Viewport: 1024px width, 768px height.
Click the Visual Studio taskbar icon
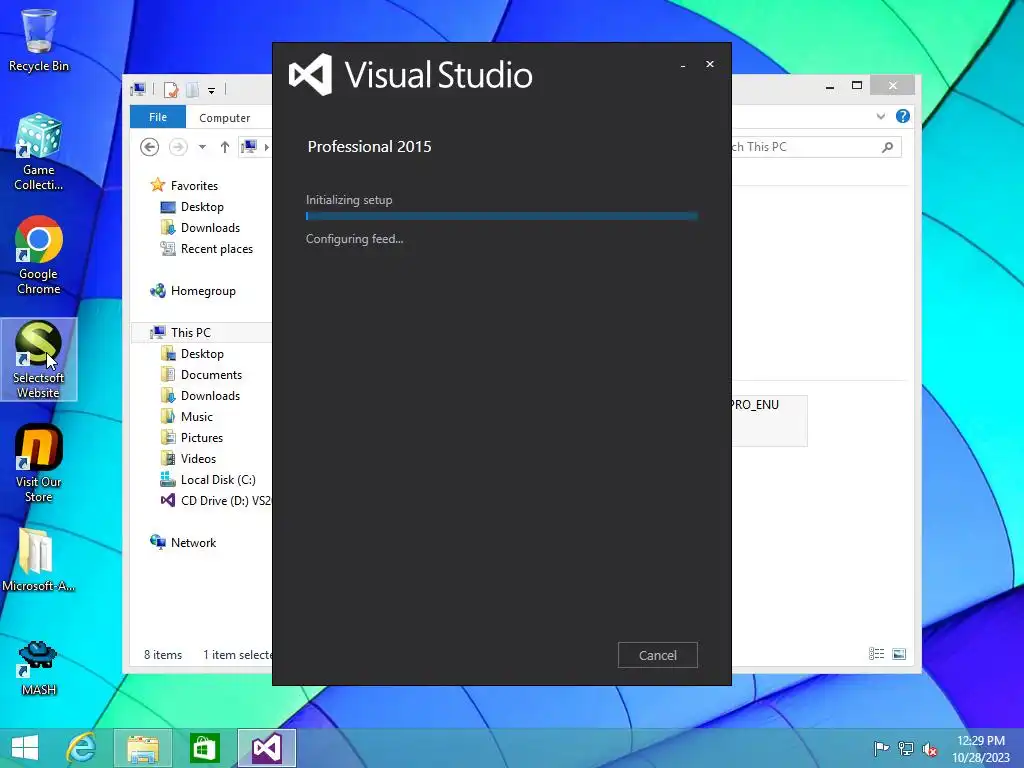(266, 748)
